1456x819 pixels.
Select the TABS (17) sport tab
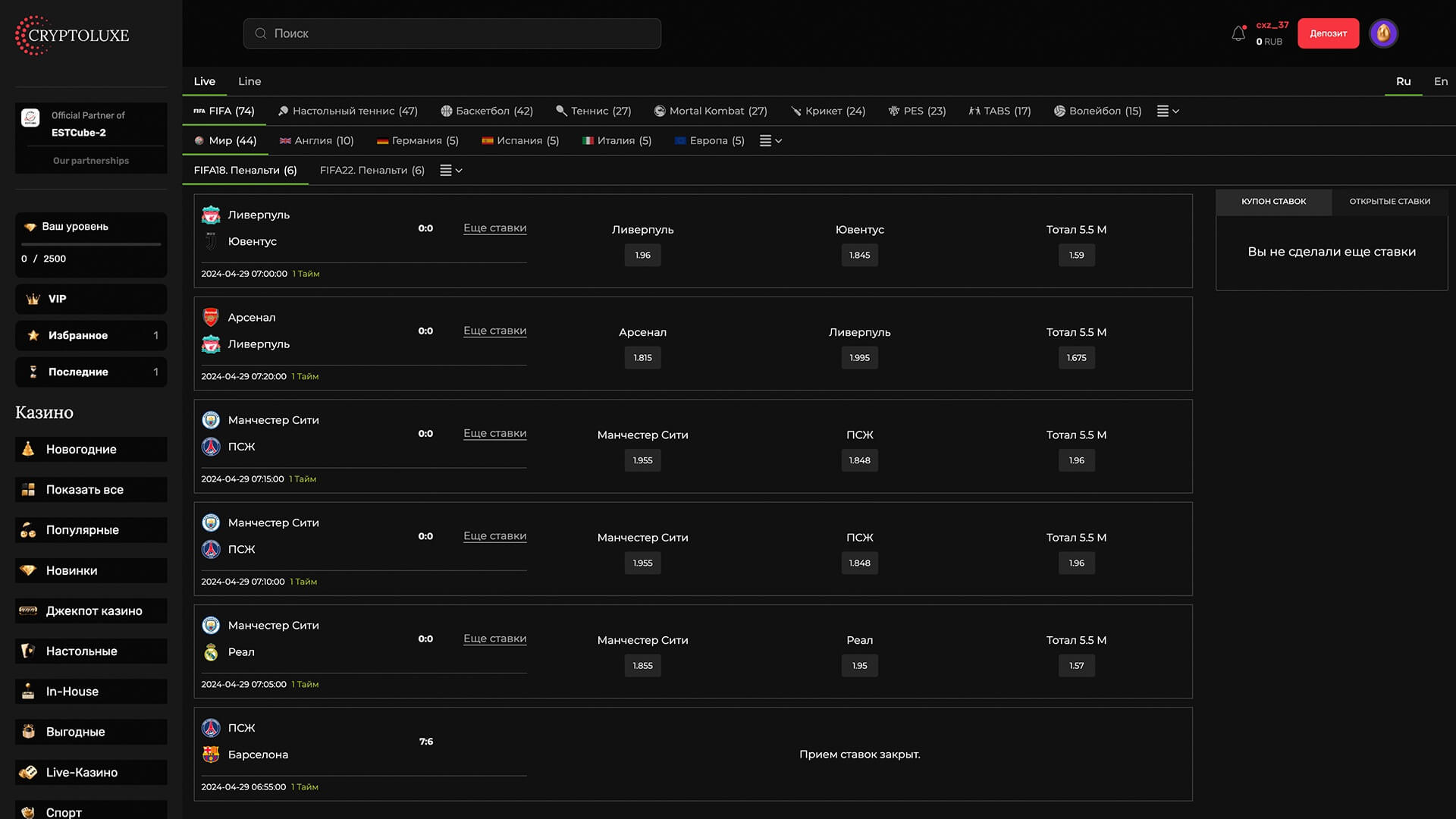1000,111
